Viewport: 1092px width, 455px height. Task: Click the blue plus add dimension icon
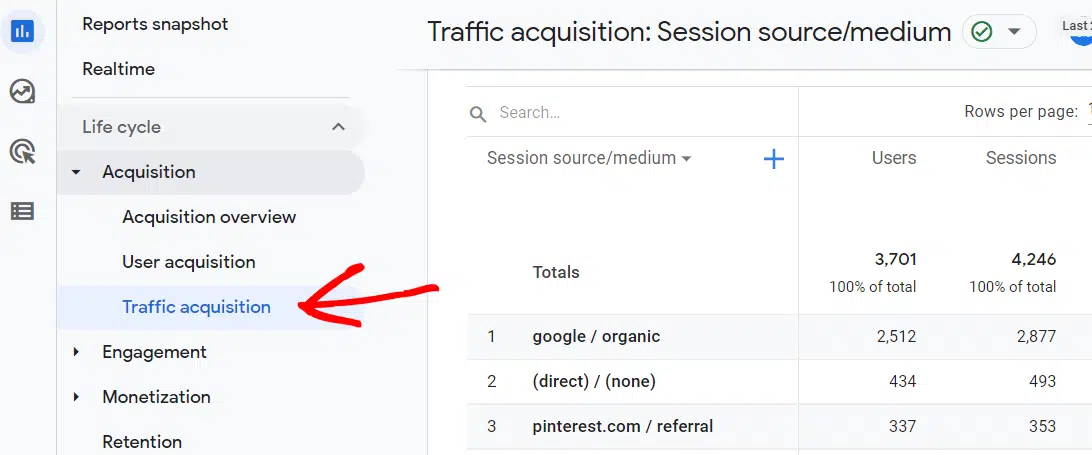[x=773, y=159]
